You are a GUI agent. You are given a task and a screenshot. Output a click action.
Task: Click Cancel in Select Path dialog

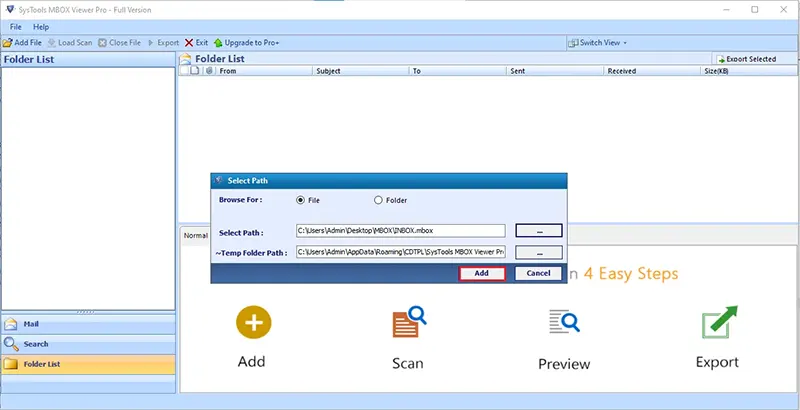click(538, 273)
